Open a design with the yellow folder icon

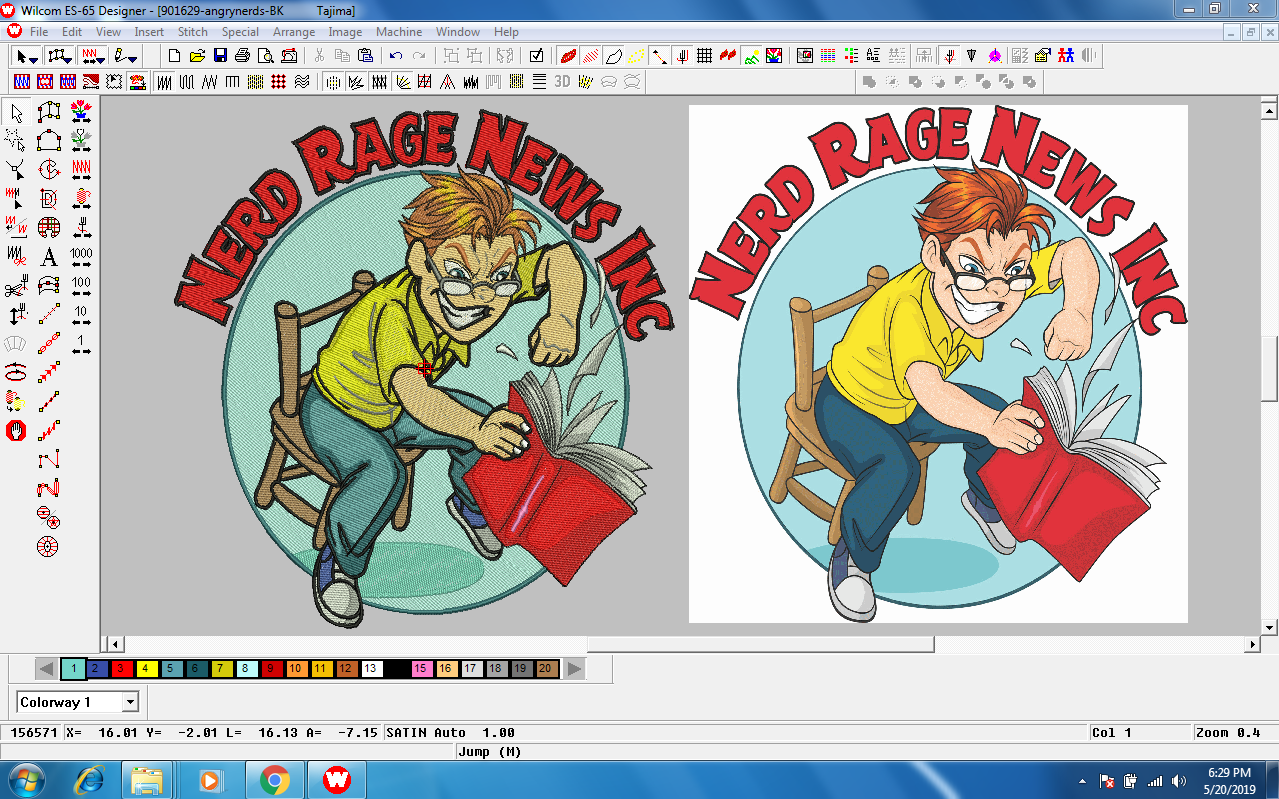tap(198, 56)
